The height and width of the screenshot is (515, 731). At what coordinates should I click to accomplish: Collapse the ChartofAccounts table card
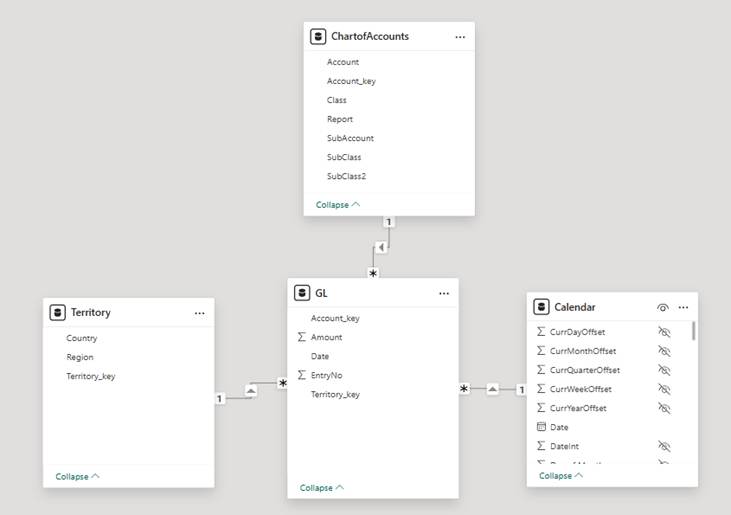coord(338,205)
